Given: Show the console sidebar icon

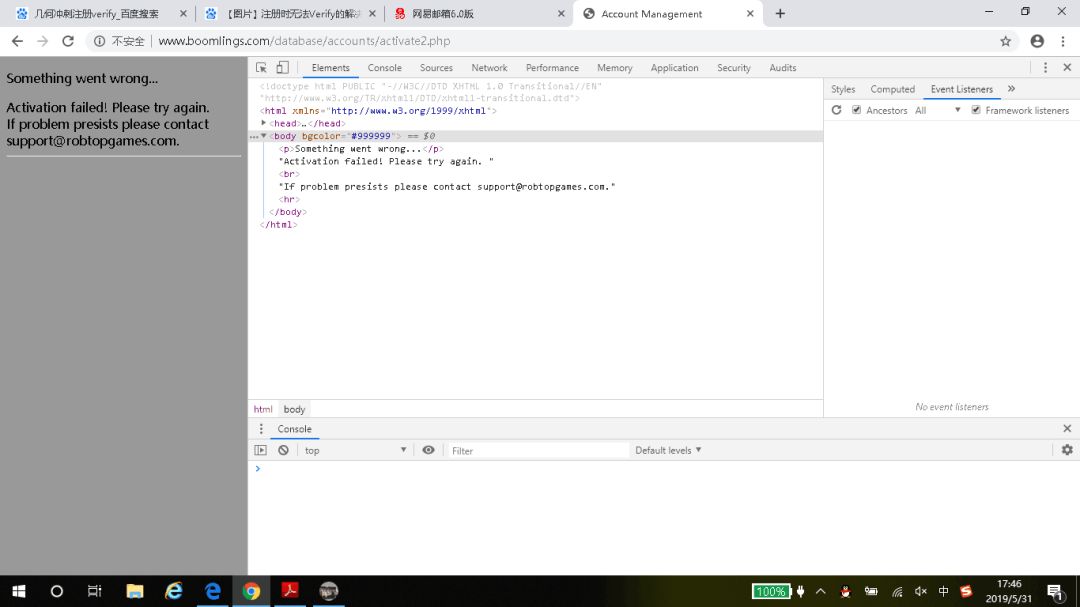Looking at the screenshot, I should pos(260,450).
